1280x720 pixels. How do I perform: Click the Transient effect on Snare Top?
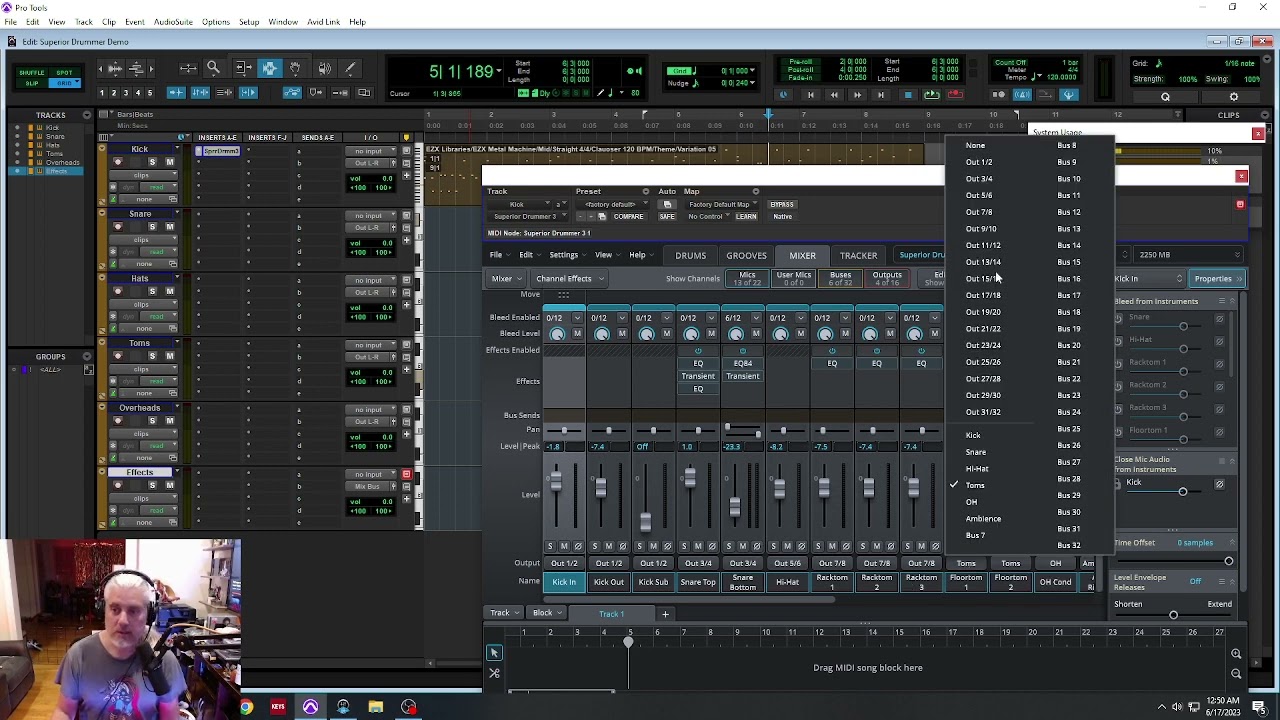tap(698, 376)
